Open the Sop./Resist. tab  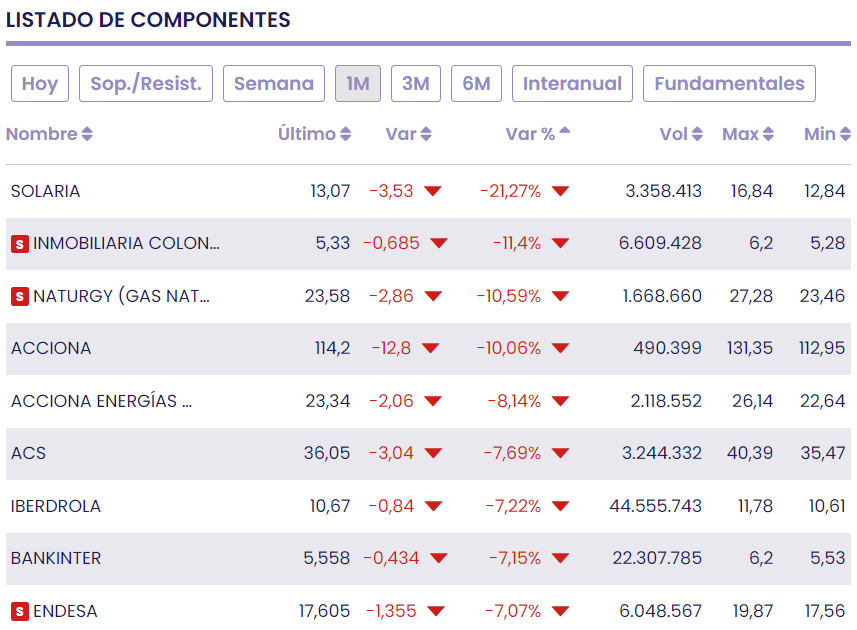[x=146, y=84]
